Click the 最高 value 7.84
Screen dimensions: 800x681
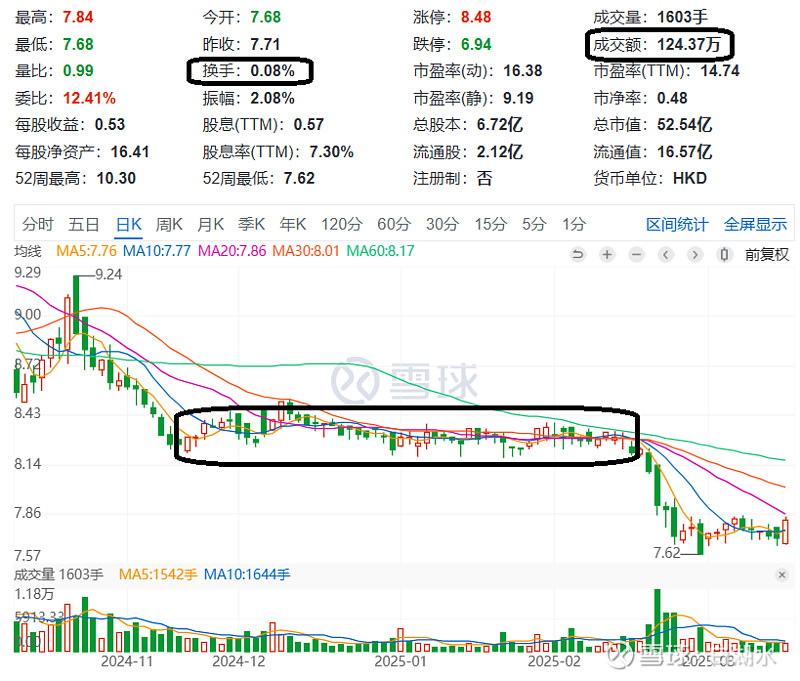(x=78, y=17)
